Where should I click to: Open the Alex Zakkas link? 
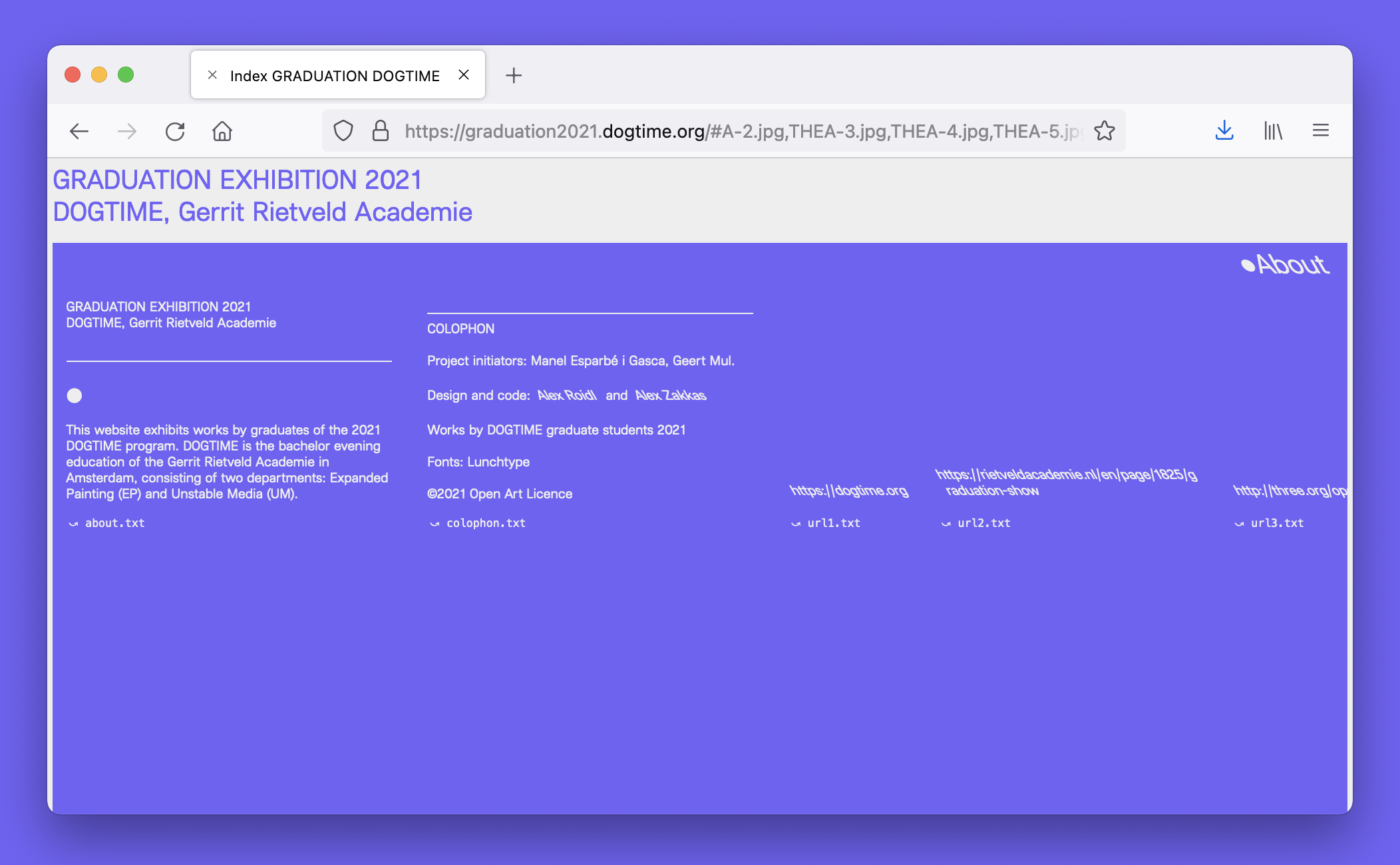click(670, 395)
